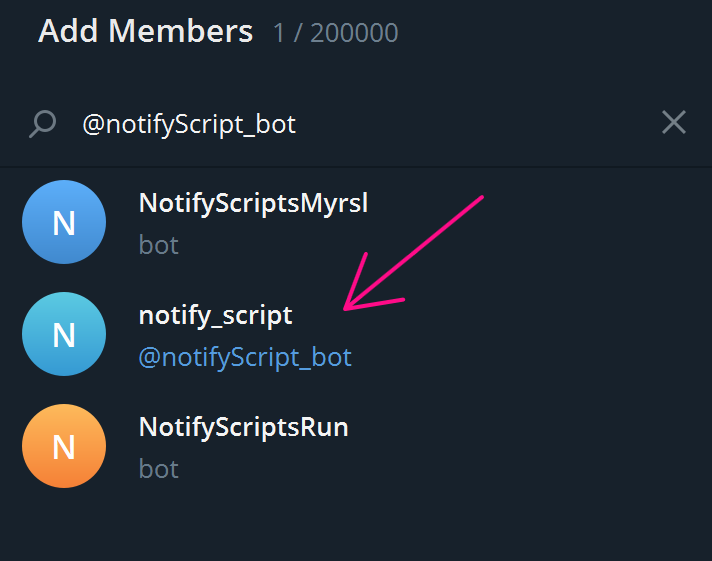This screenshot has height=561, width=712.
Task: Click the letter N in the orange avatar
Action: 64,447
